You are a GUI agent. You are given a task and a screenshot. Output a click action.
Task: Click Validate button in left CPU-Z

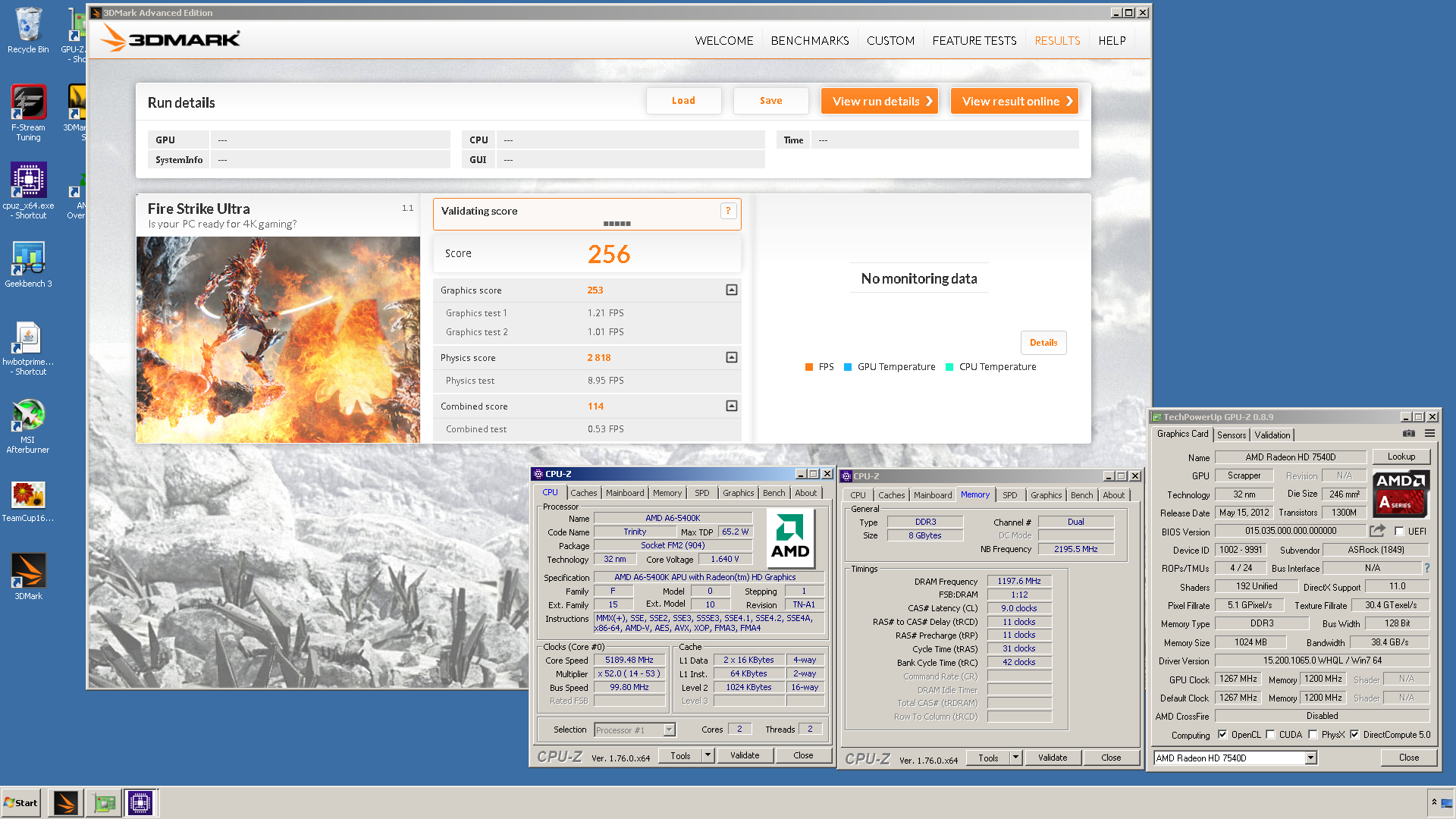745,755
